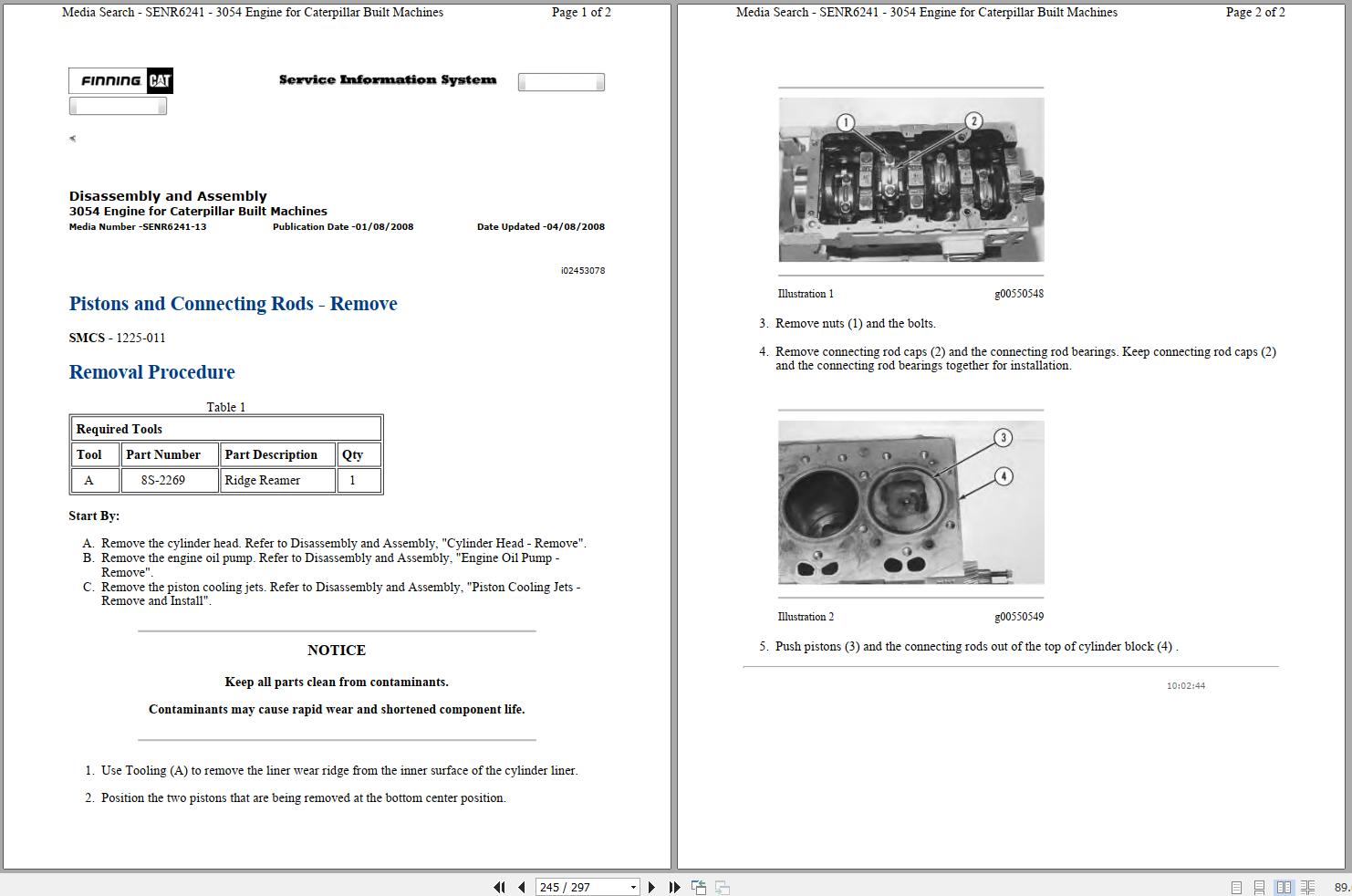Click the next view icon
Image resolution: width=1352 pixels, height=896 pixels.
(722, 887)
